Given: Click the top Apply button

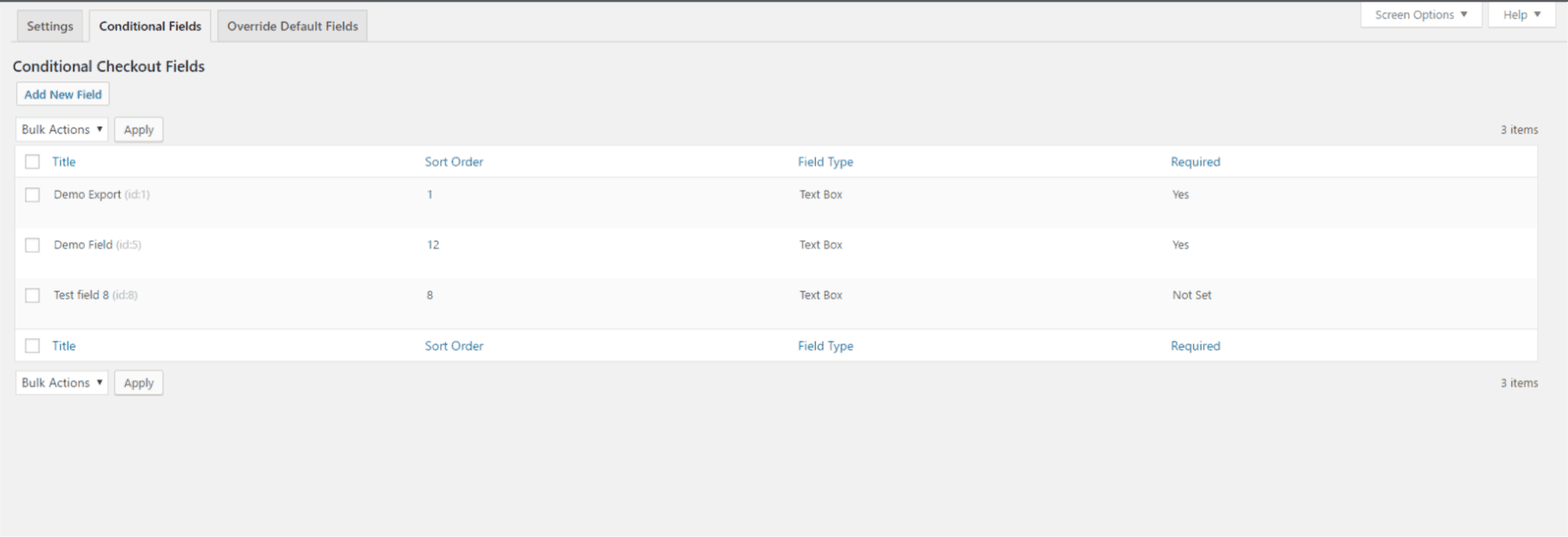Looking at the screenshot, I should 139,130.
